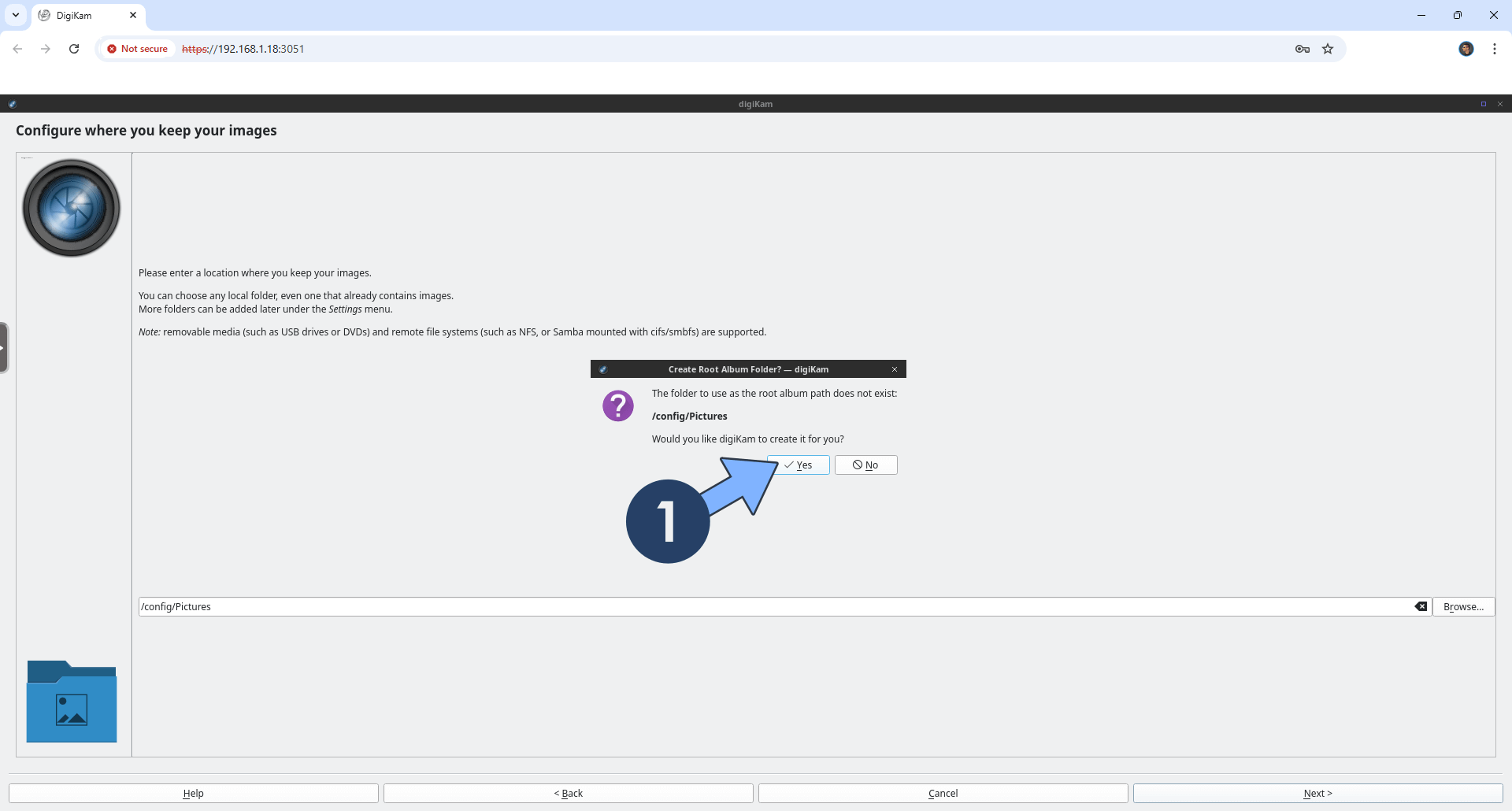Click the purple question mark icon
The height and width of the screenshot is (811, 1512).
pyautogui.click(x=618, y=406)
